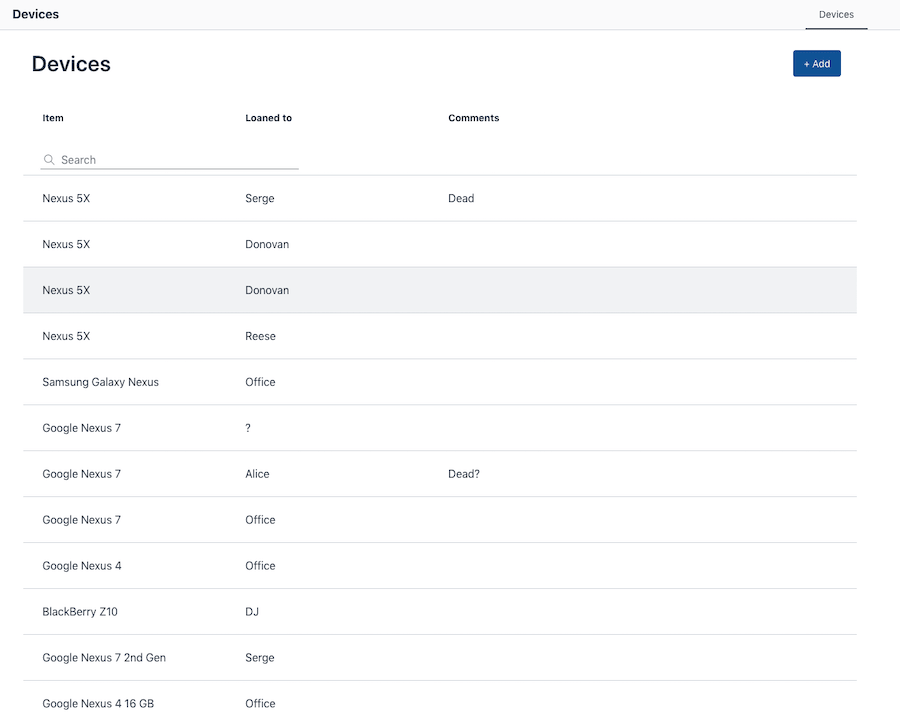Open the BlackBerry Z10 row

(440, 611)
